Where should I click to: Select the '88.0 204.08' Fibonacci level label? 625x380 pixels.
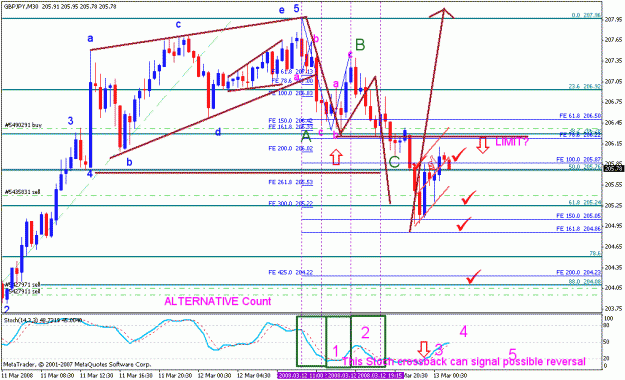tap(585, 282)
